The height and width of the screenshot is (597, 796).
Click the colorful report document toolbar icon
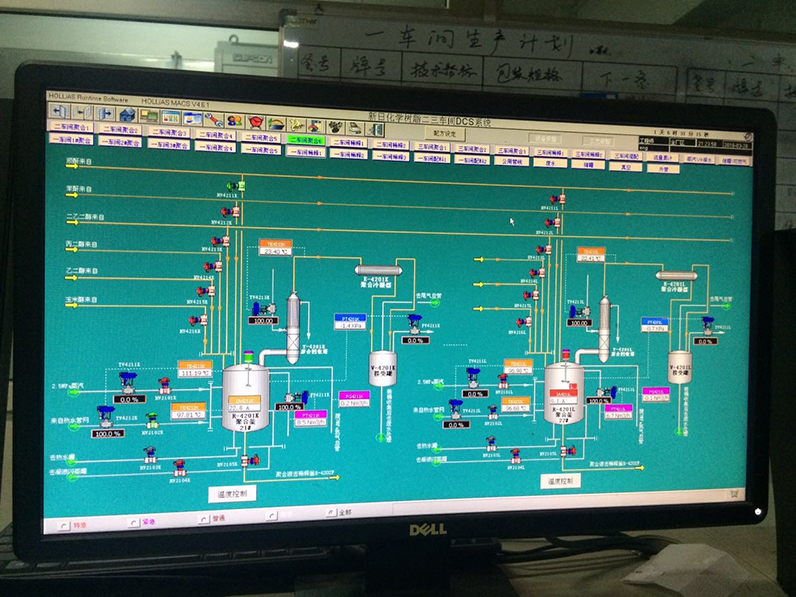click(315, 125)
